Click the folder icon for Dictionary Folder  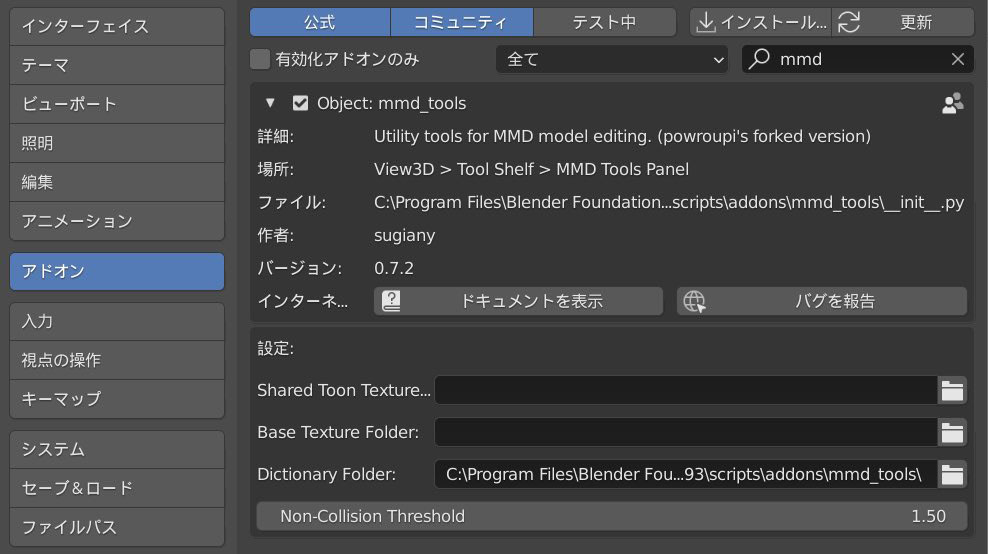point(952,475)
